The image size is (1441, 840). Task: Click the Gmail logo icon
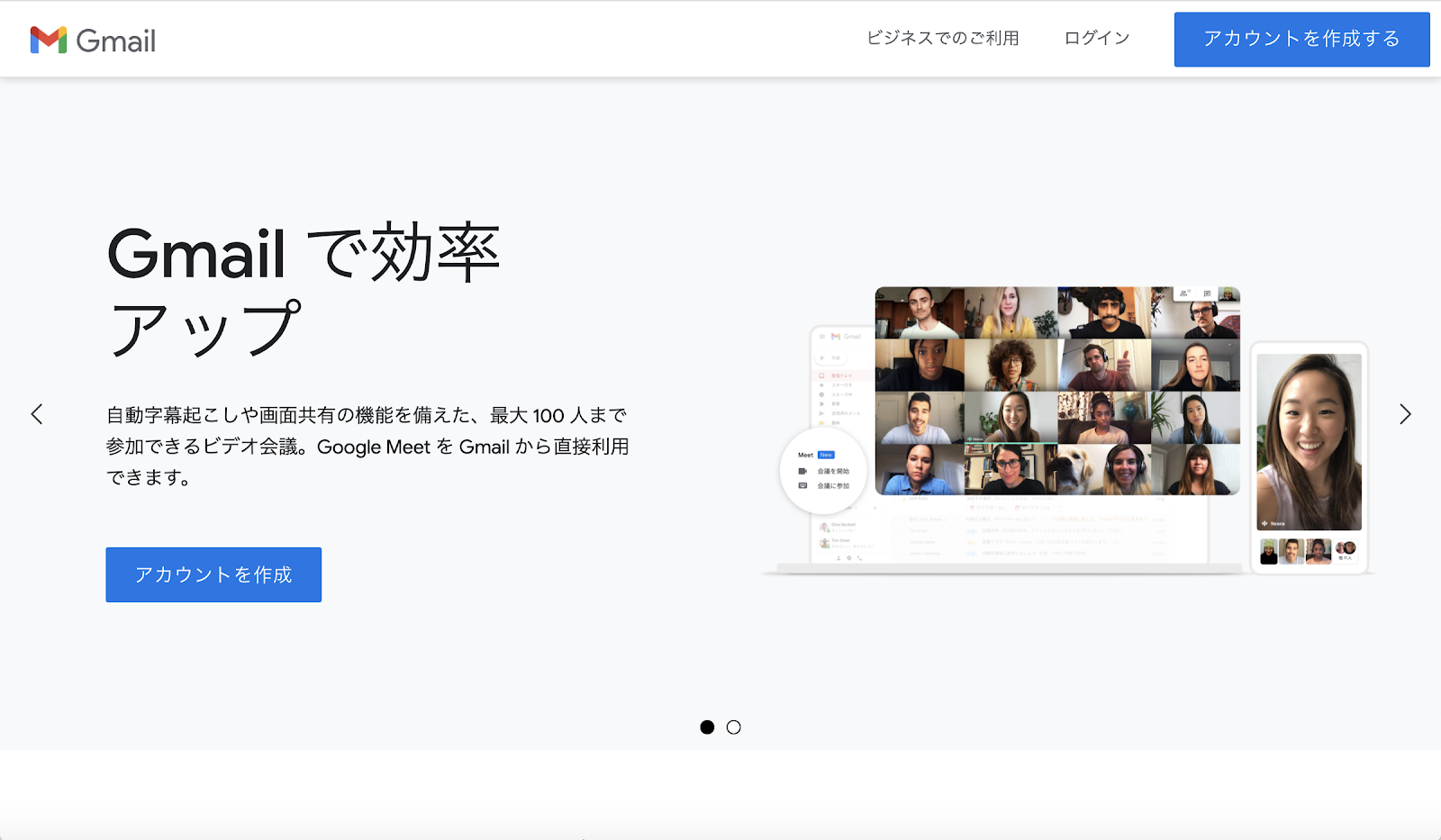[49, 40]
